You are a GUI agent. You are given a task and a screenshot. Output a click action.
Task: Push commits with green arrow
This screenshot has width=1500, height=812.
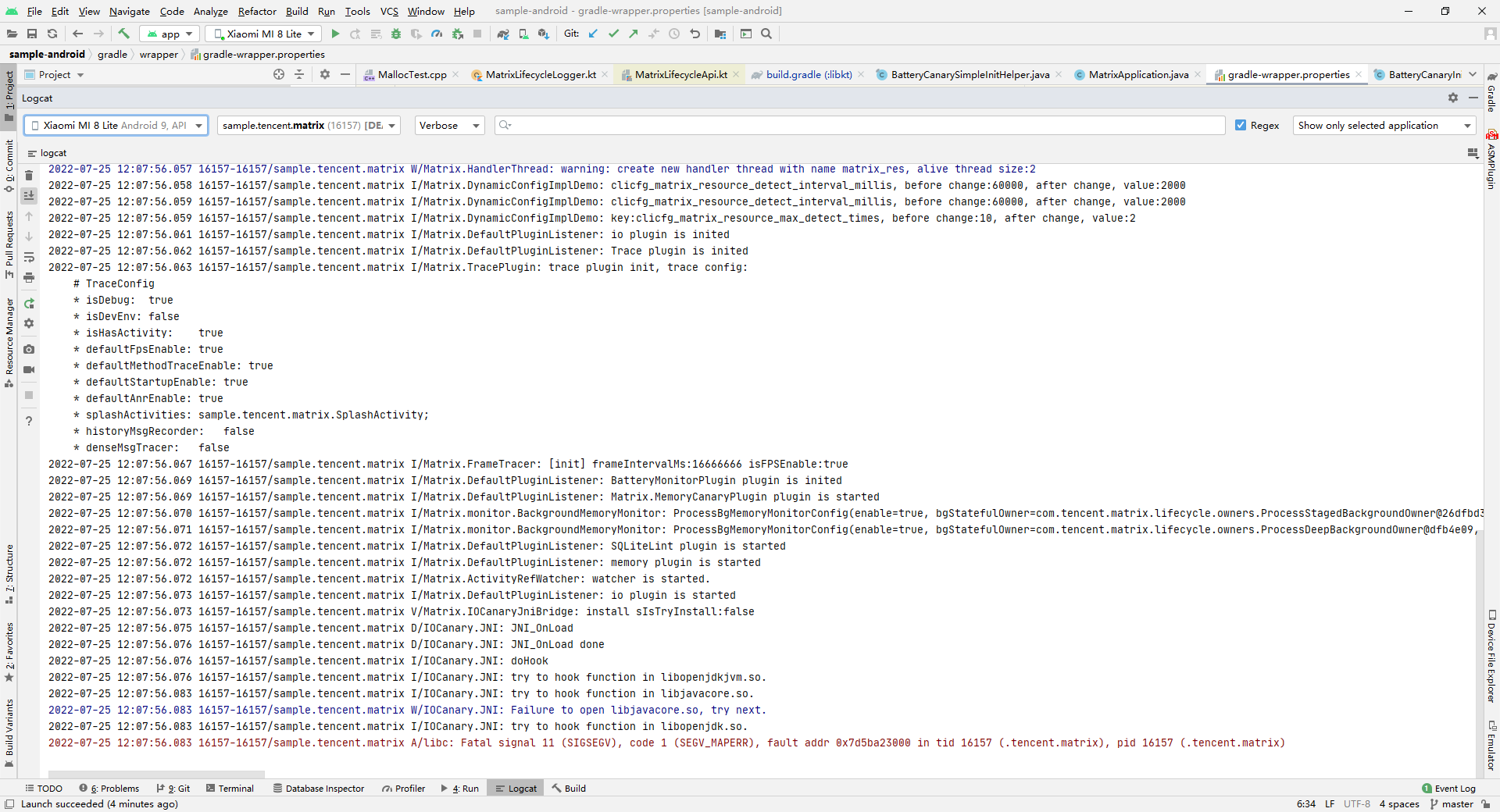pos(634,34)
